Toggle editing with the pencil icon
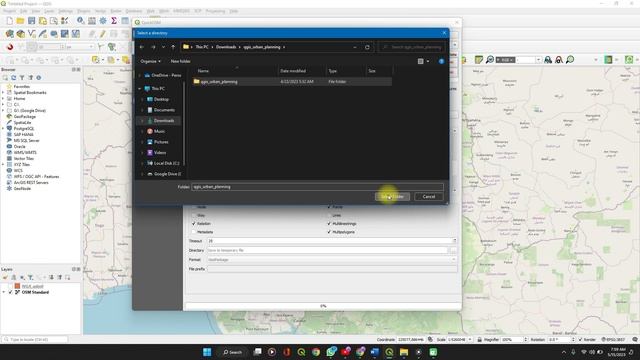 103,34
